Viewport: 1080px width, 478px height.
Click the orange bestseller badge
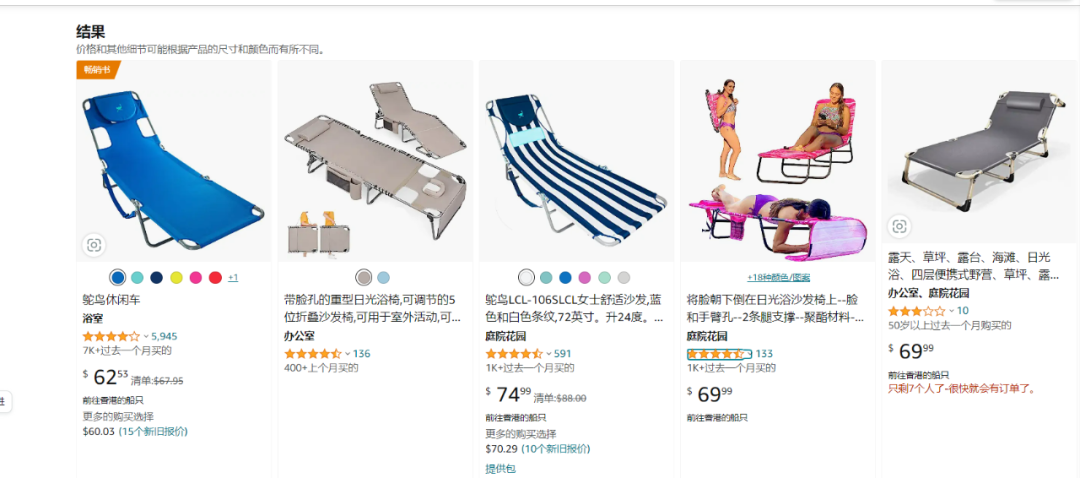98,70
